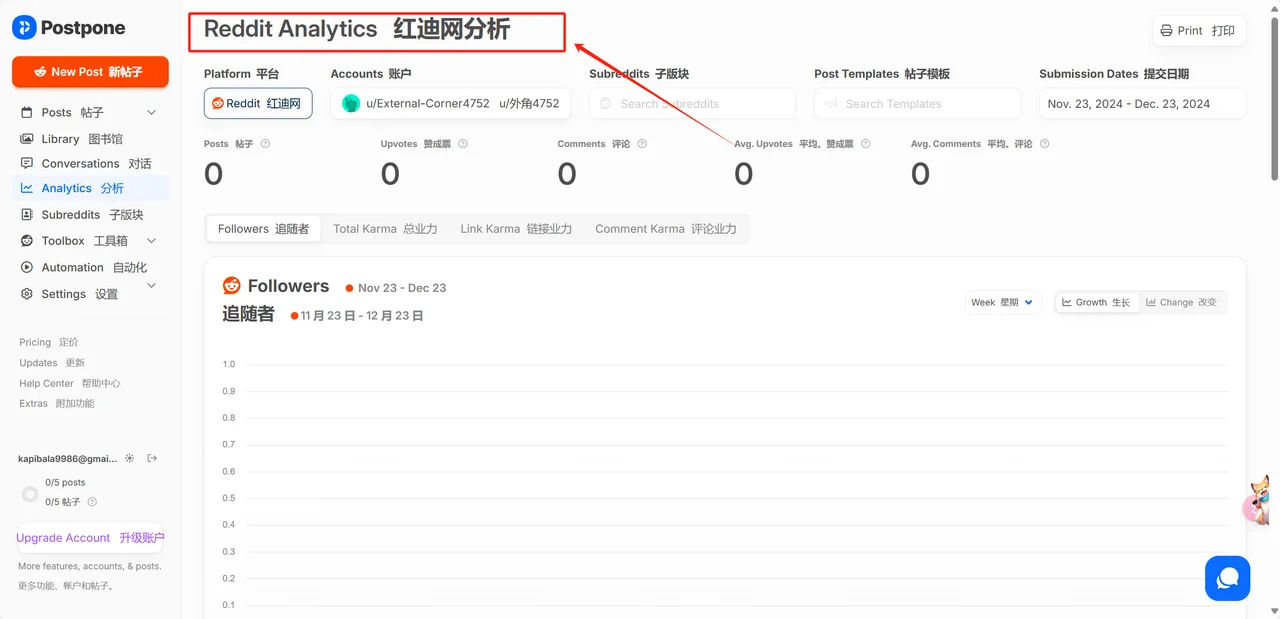Click the "Nov 23 - Dec 23" chart legend

(x=402, y=288)
